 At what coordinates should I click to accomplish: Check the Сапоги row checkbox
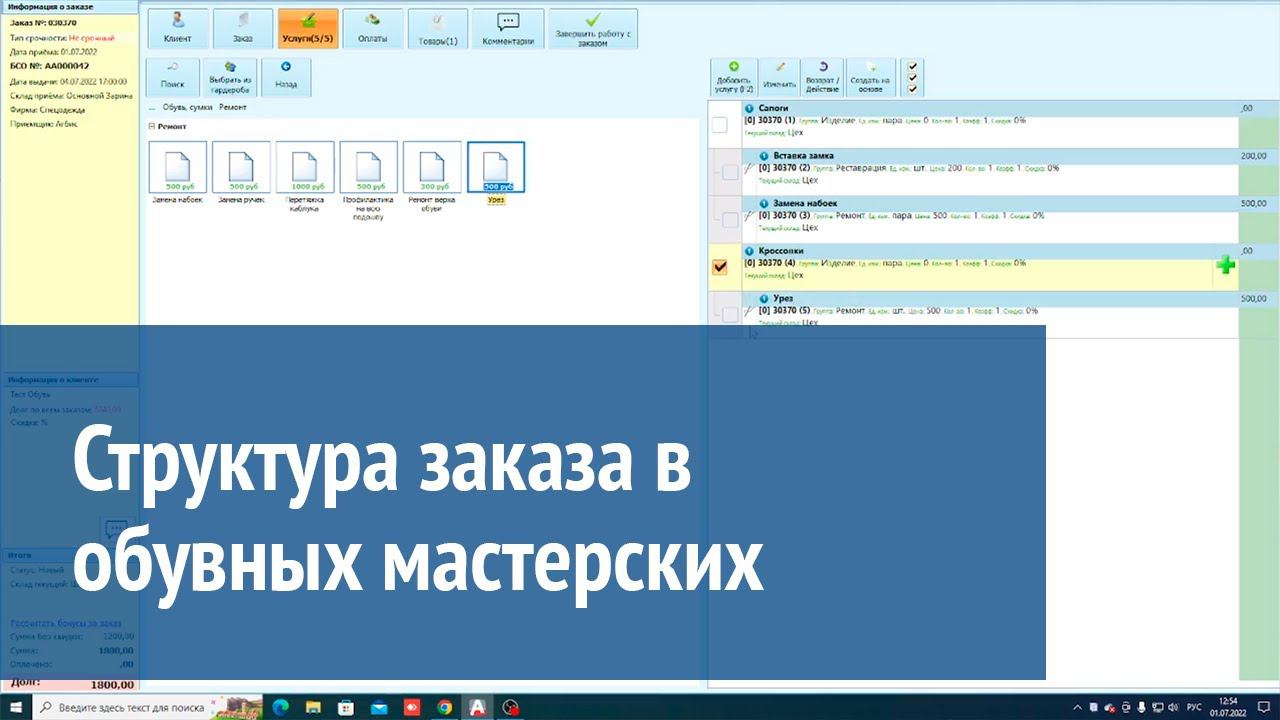click(x=719, y=125)
